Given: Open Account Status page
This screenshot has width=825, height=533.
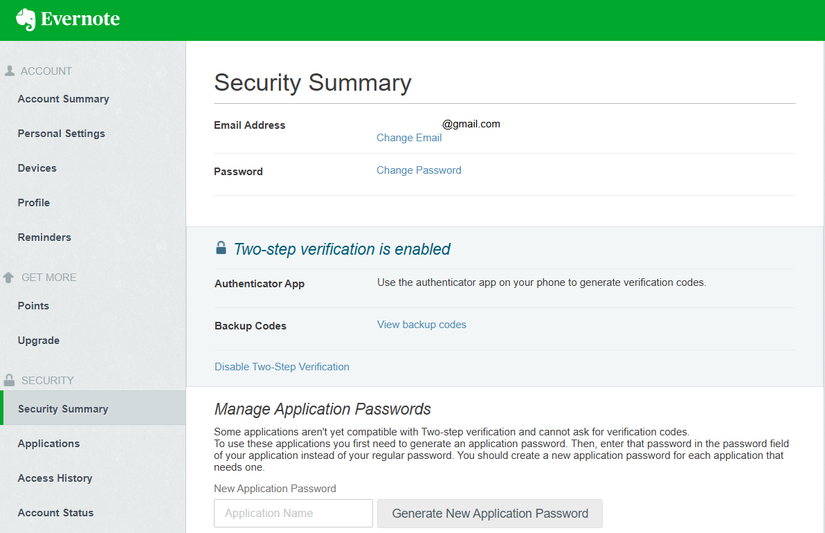Looking at the screenshot, I should click(55, 512).
